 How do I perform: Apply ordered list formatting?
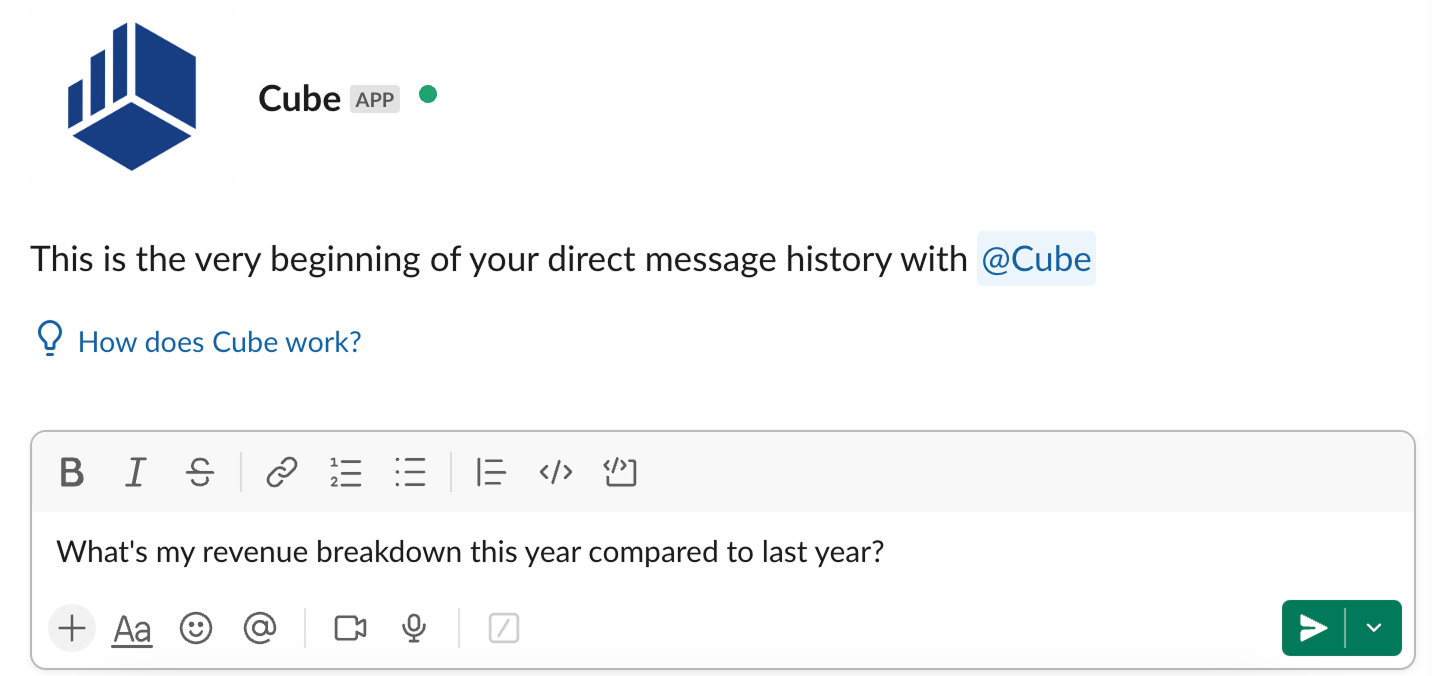click(346, 472)
